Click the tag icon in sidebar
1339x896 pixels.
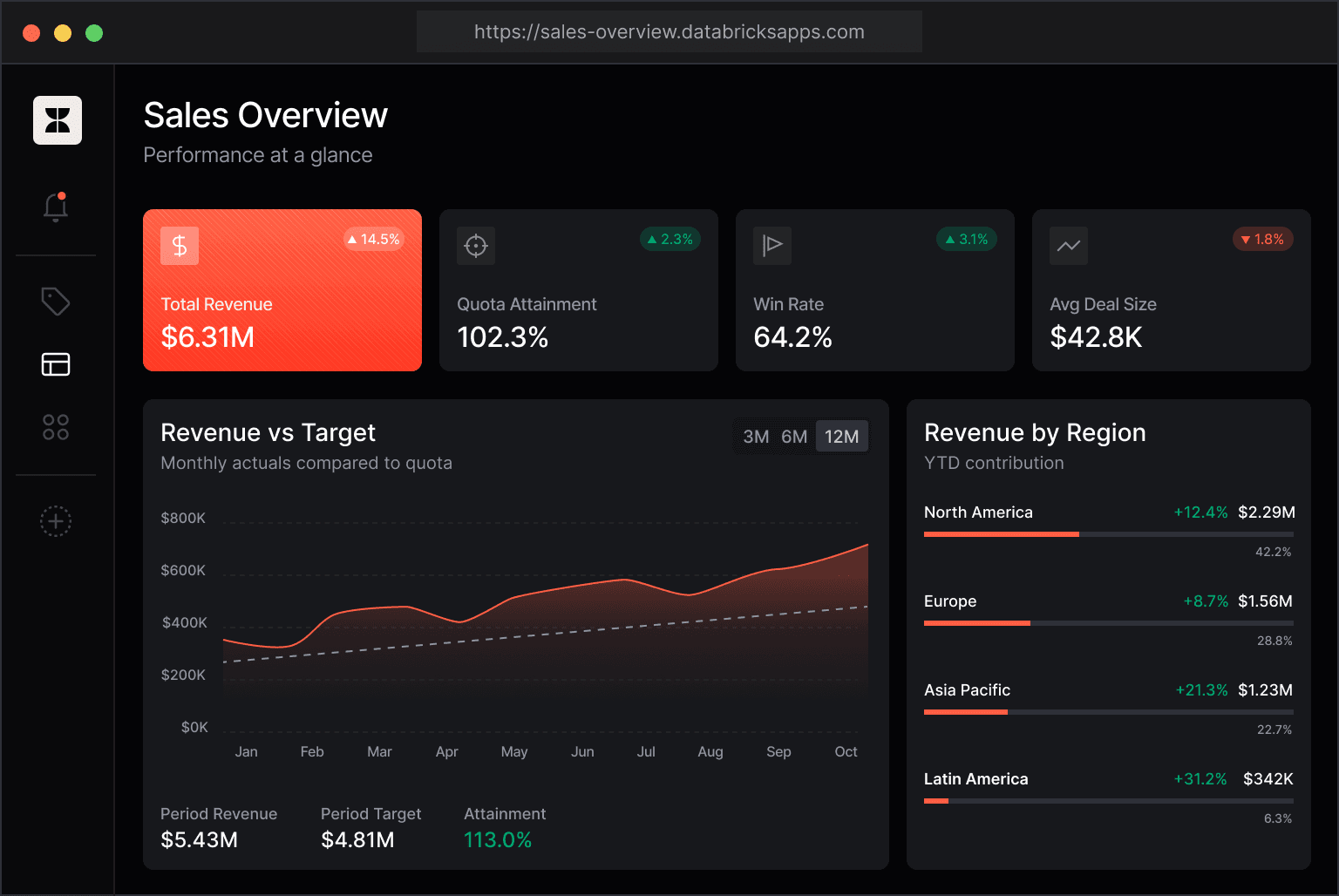[56, 302]
